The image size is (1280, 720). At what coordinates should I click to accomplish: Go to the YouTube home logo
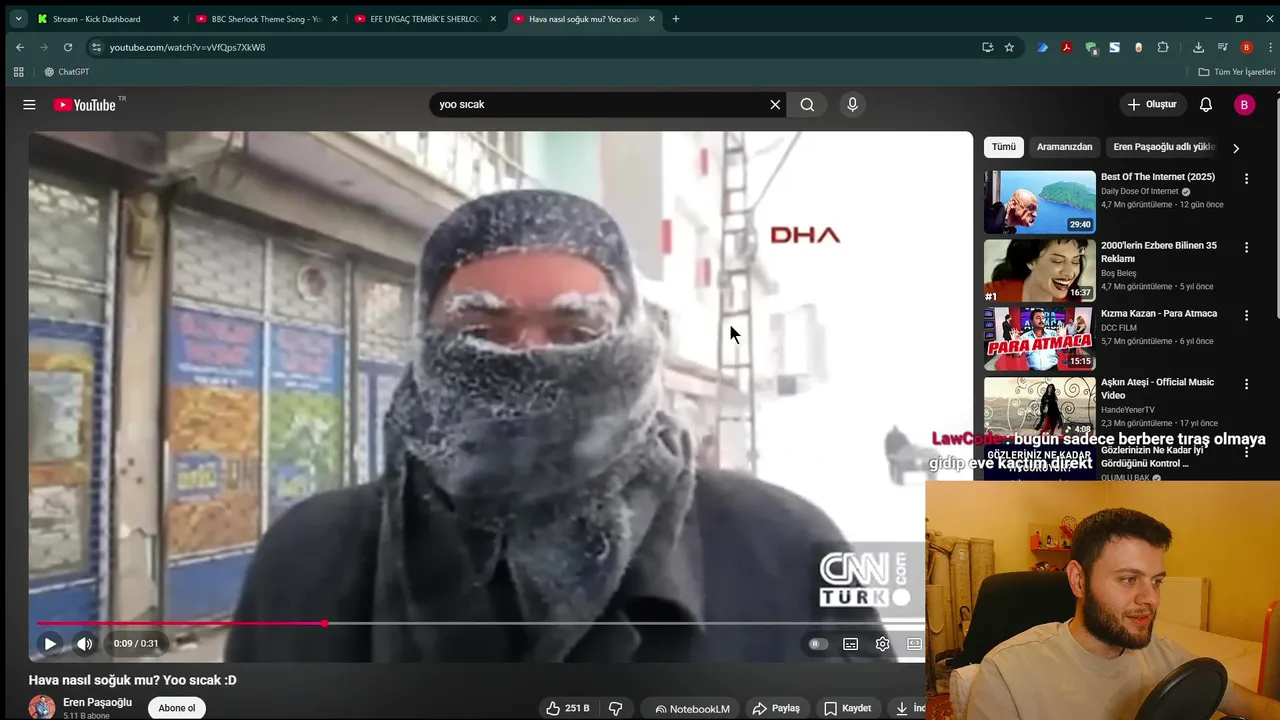(x=85, y=105)
